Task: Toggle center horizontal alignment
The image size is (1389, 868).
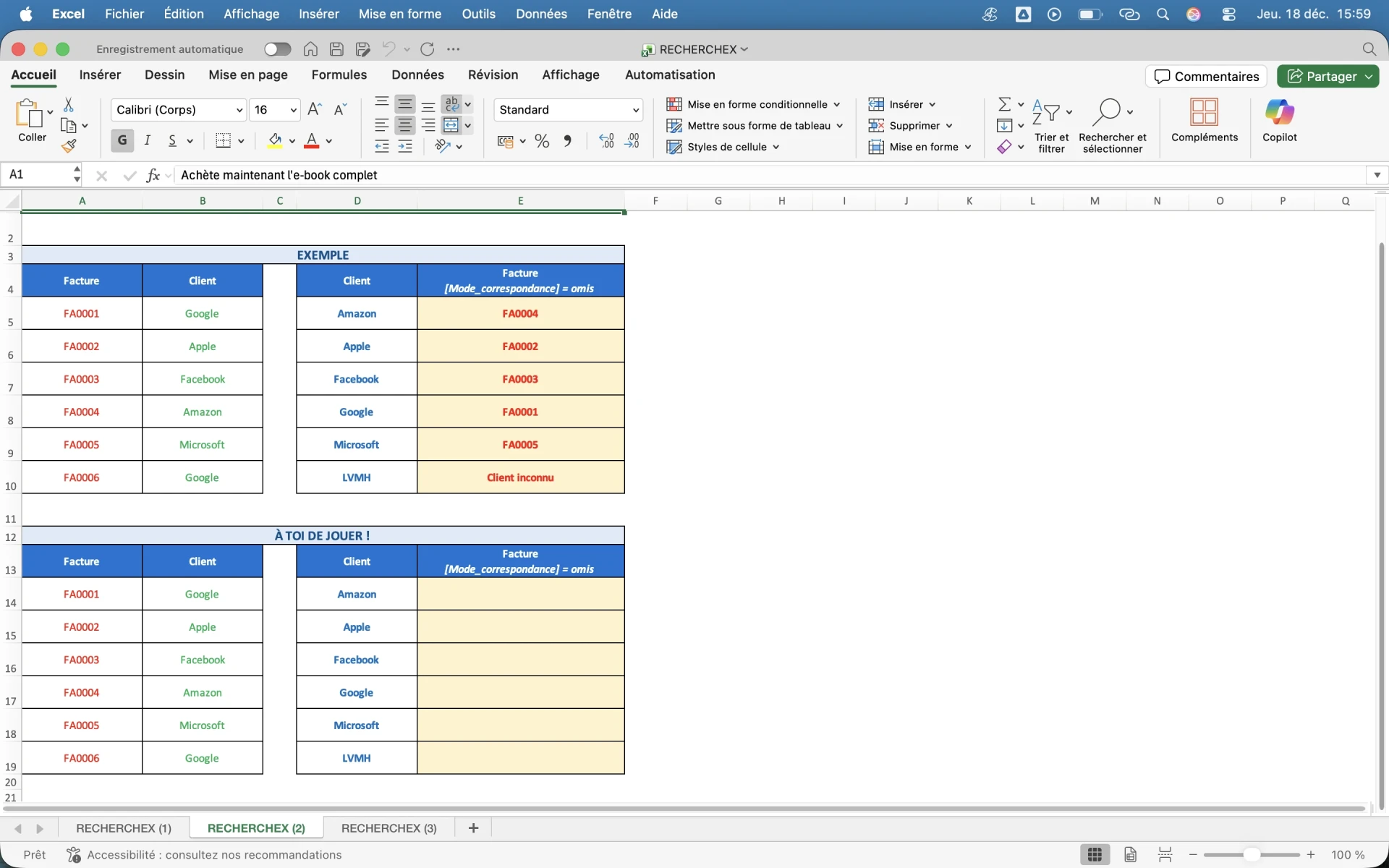Action: pos(405,125)
